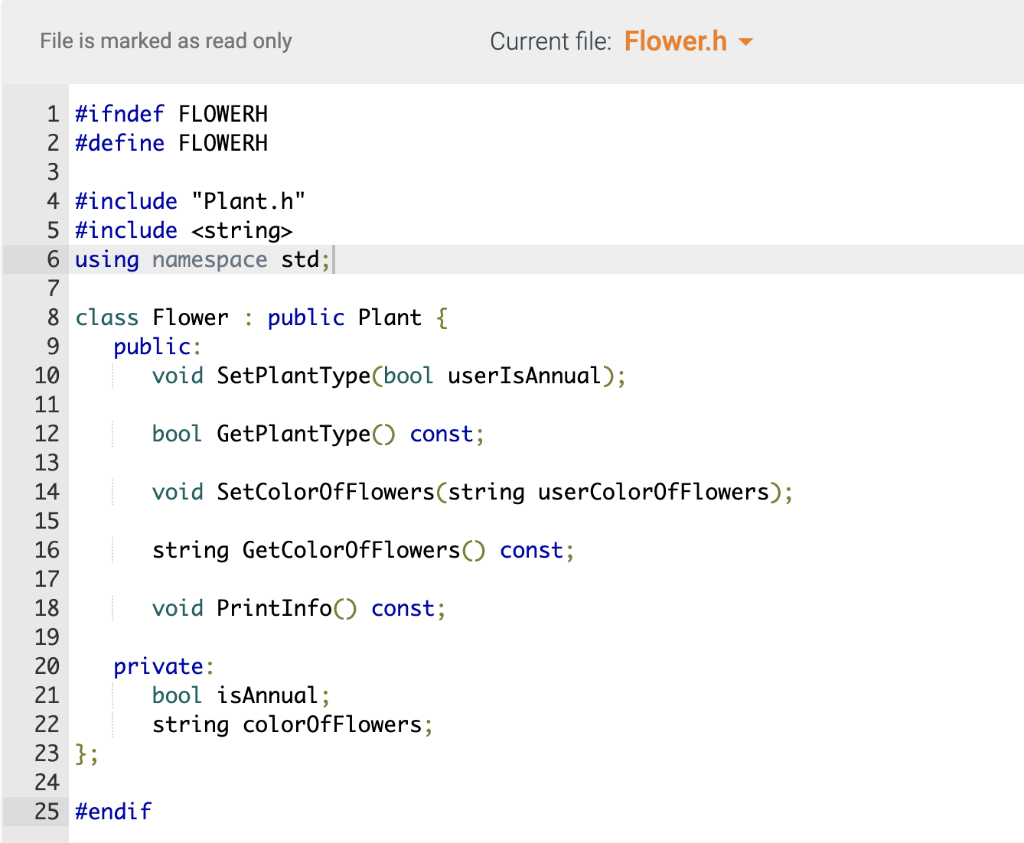This screenshot has width=1024, height=843.
Task: Click the #ifndef FLOWERH directive
Action: coord(171,114)
